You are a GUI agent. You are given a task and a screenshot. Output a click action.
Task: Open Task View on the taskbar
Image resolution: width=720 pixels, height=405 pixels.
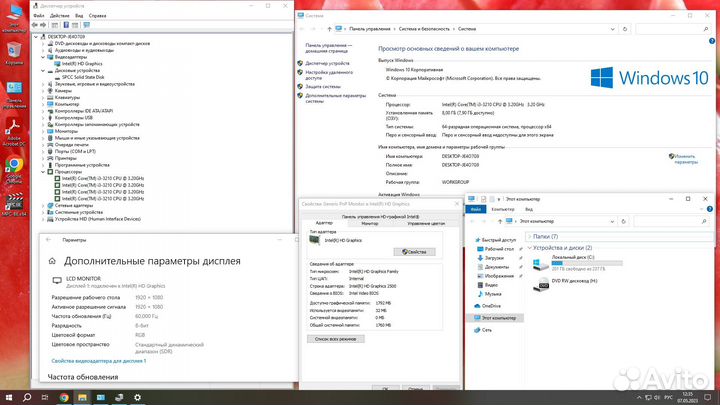pos(45,398)
